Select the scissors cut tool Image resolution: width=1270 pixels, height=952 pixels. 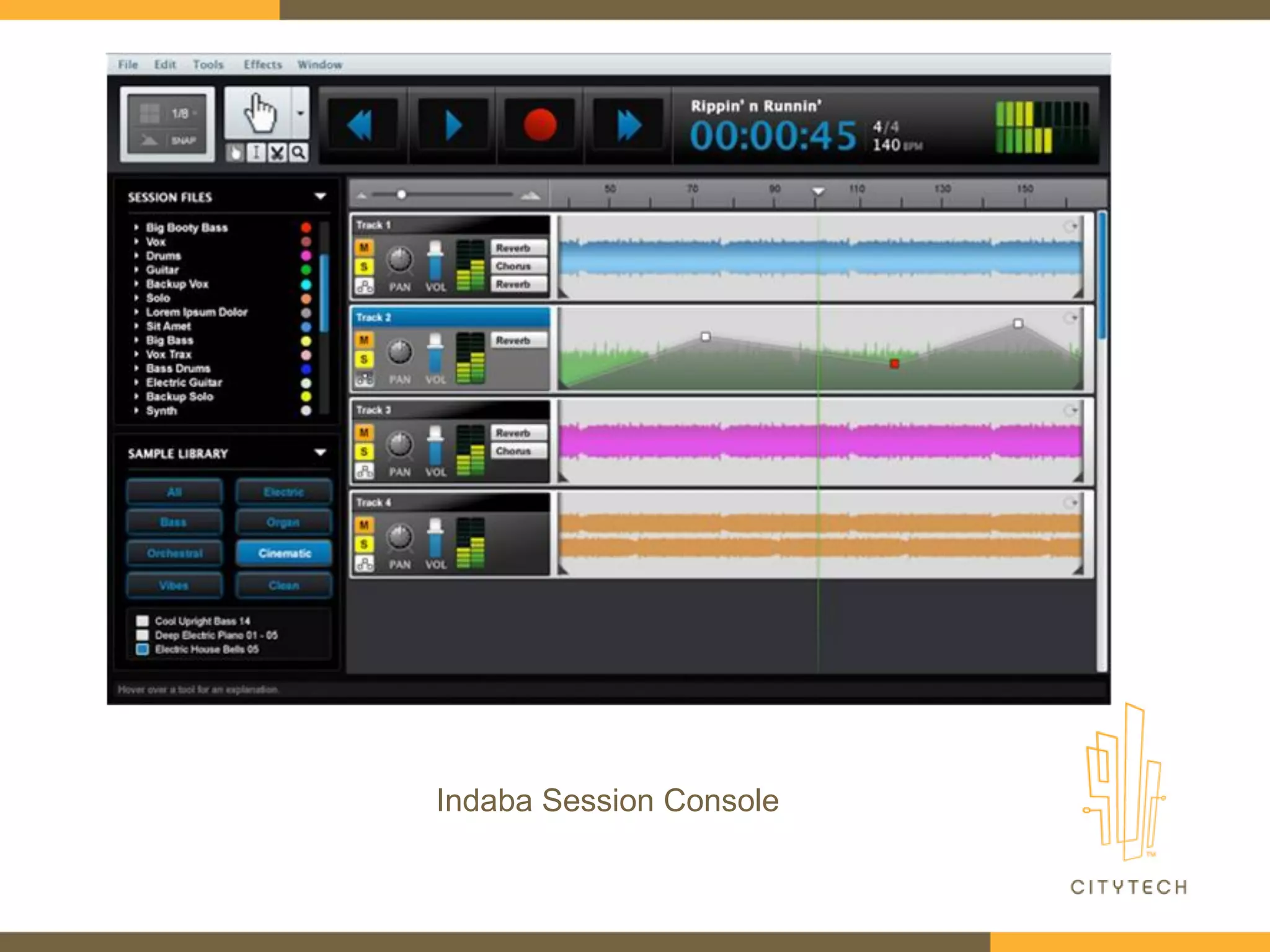point(277,152)
